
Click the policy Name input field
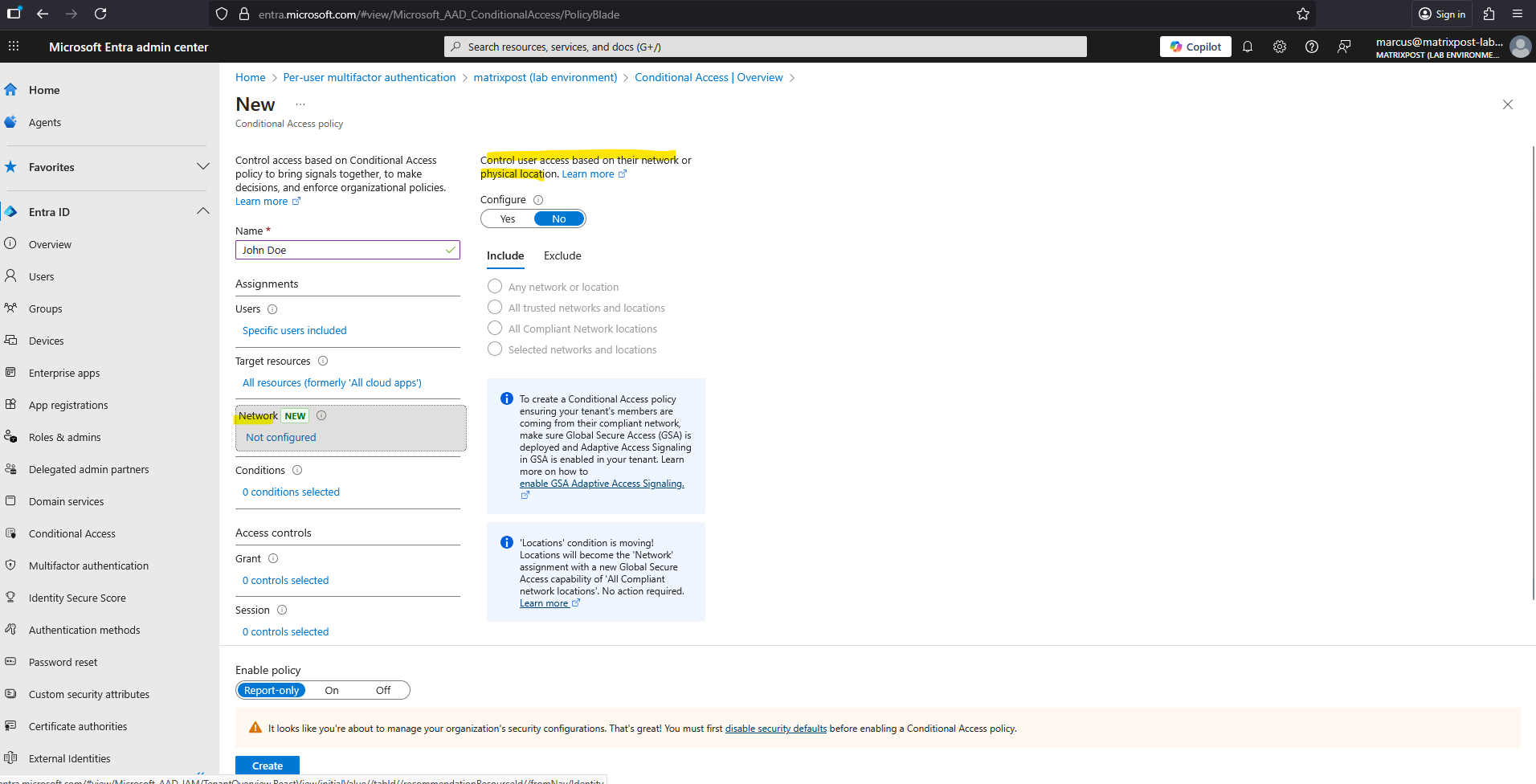pyautogui.click(x=341, y=251)
